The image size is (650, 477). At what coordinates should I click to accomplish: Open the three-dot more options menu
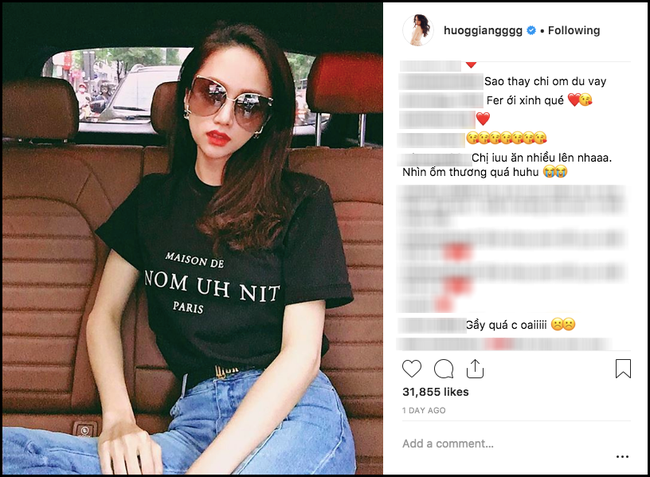click(622, 456)
